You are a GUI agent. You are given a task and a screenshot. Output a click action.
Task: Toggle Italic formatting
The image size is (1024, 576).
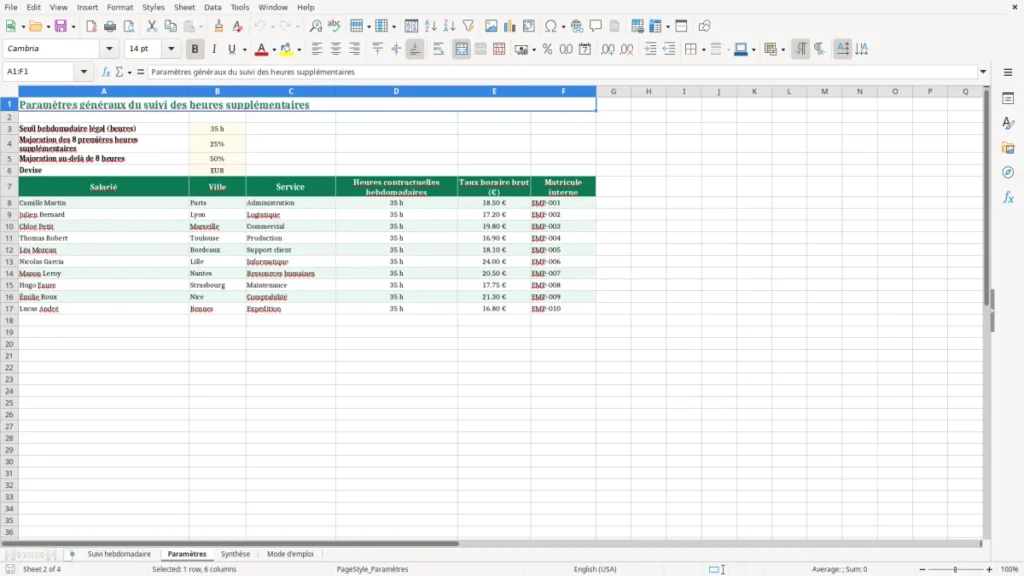pyautogui.click(x=214, y=49)
